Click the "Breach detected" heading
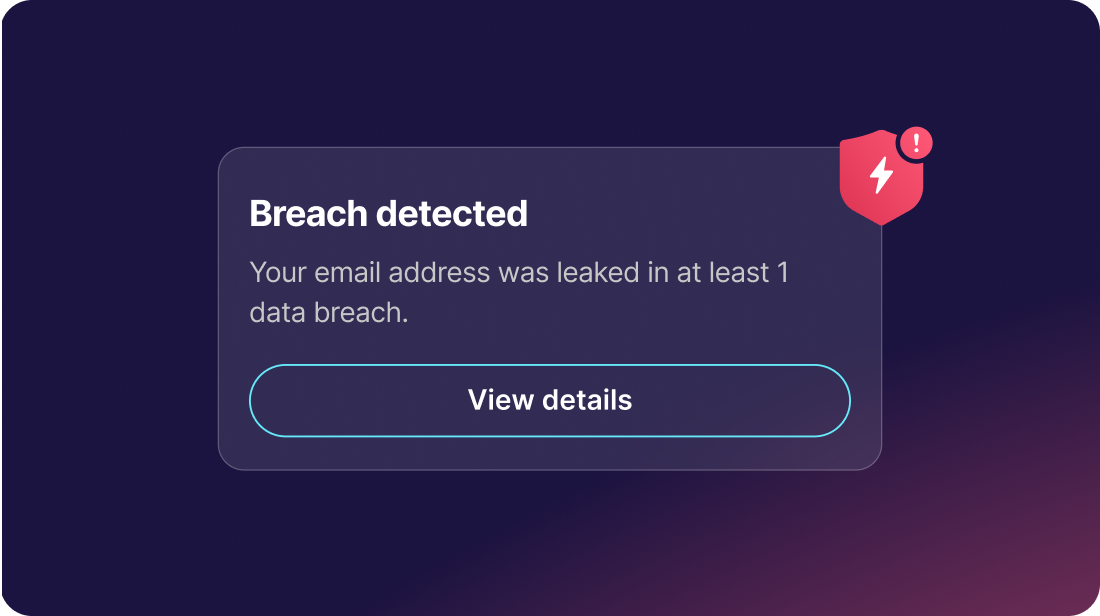1100x616 pixels. coord(388,213)
